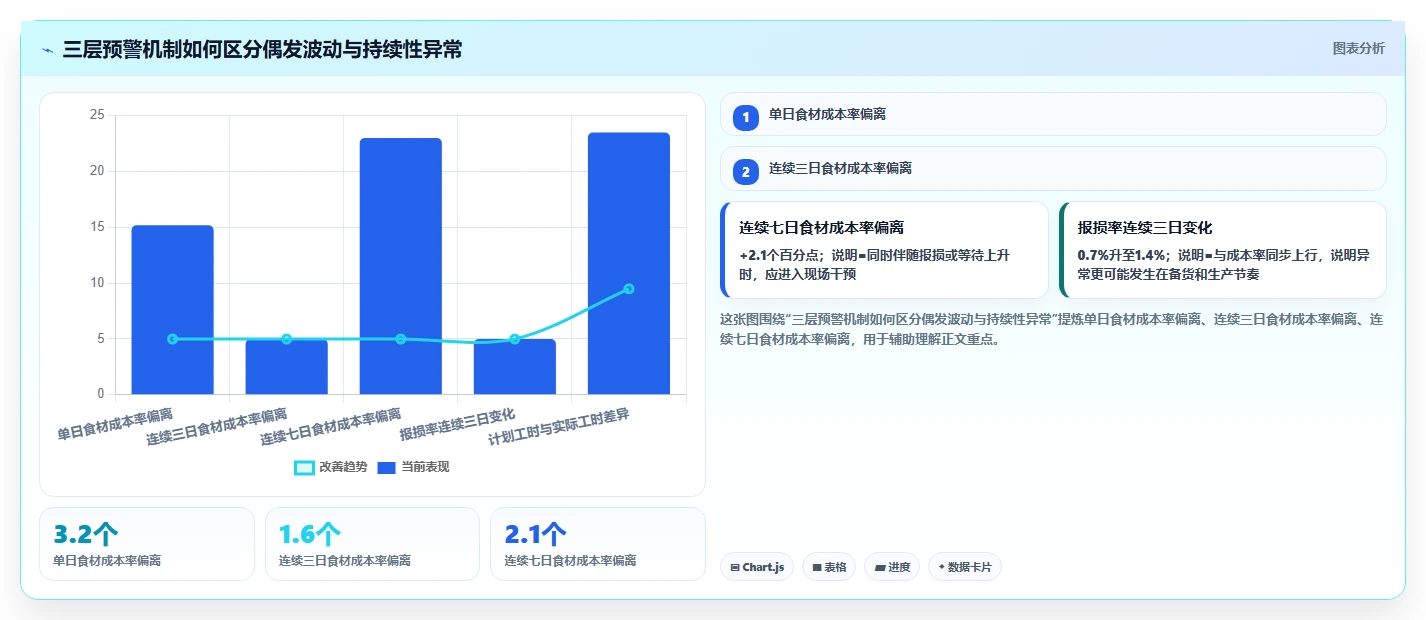This screenshot has width=1426, height=620.
Task: Open the 报损率连续三日变化 info card
Action: click(x=1223, y=250)
